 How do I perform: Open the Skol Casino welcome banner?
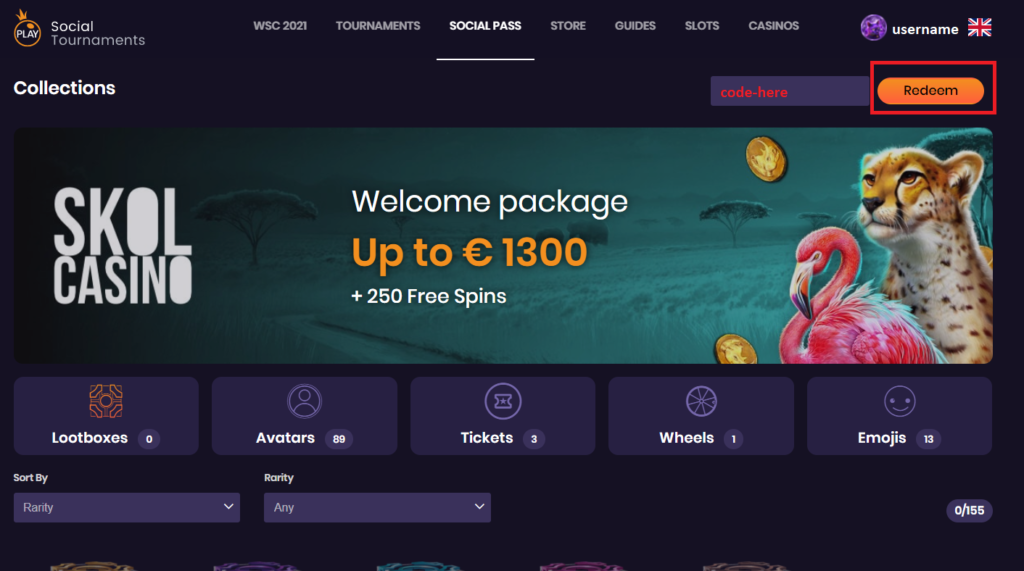point(503,246)
